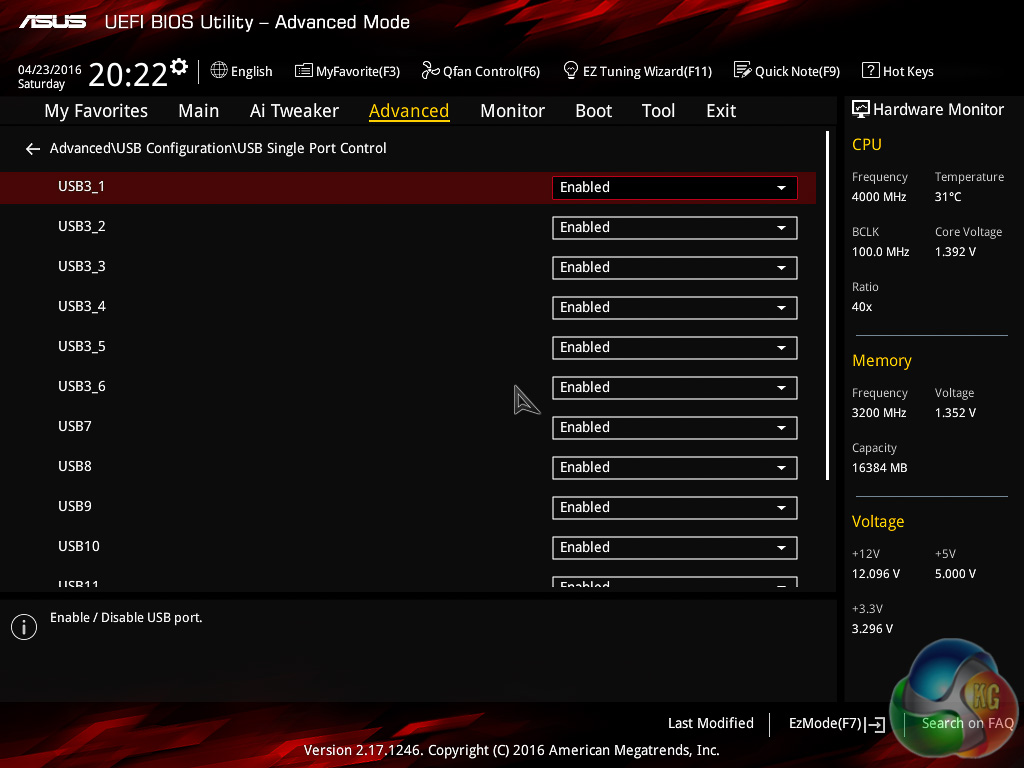Click the CPU frequency 4000 MHz value
Image resolution: width=1024 pixels, height=768 pixels.
[x=879, y=197]
